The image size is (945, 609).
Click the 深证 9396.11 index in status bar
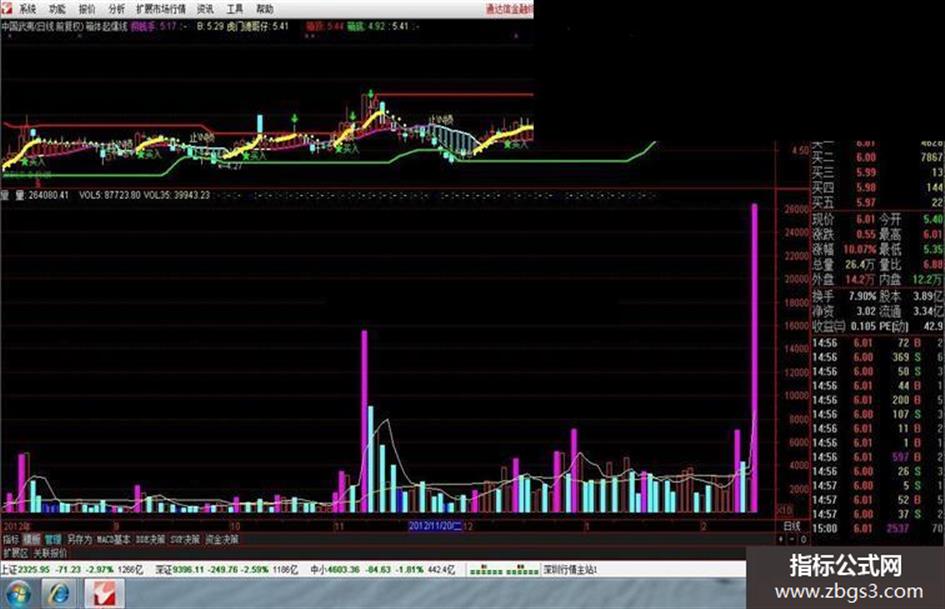click(x=227, y=570)
